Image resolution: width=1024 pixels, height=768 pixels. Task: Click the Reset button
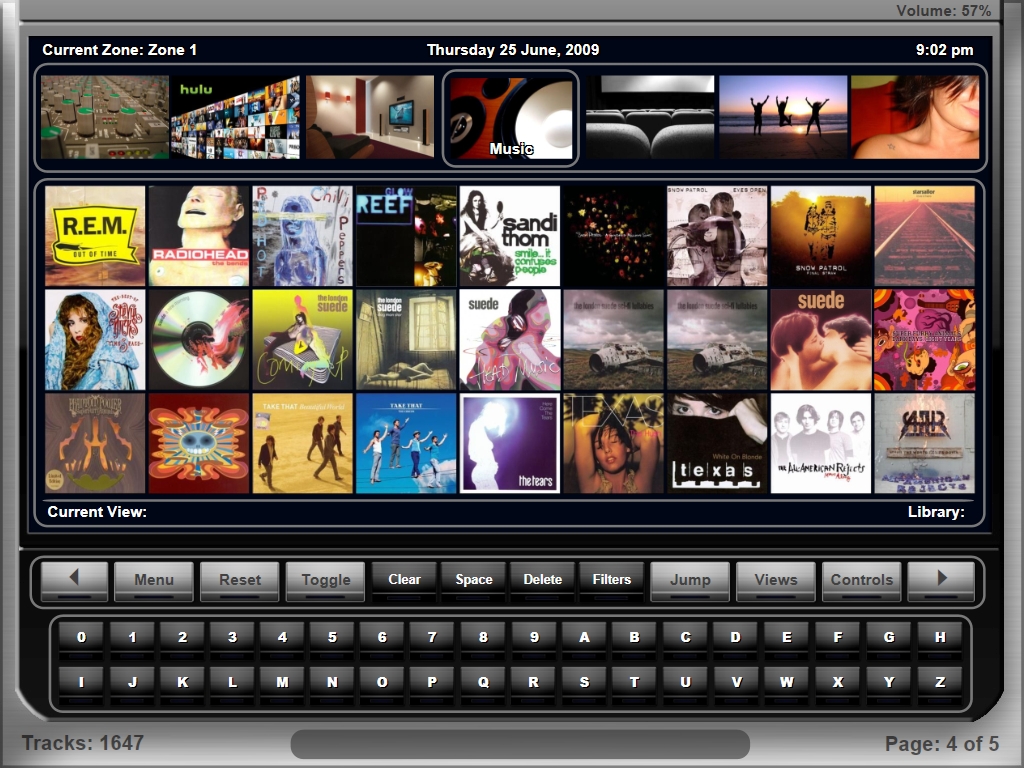click(x=240, y=581)
